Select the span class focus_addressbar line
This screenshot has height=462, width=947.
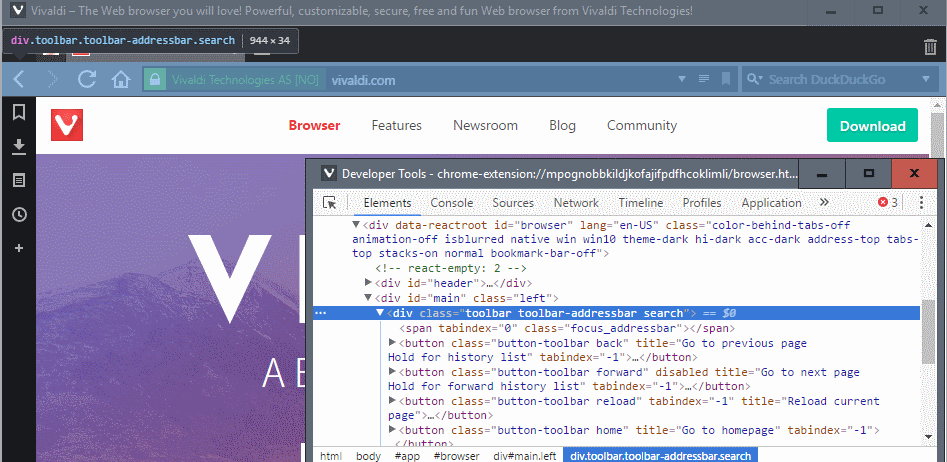(x=567, y=328)
